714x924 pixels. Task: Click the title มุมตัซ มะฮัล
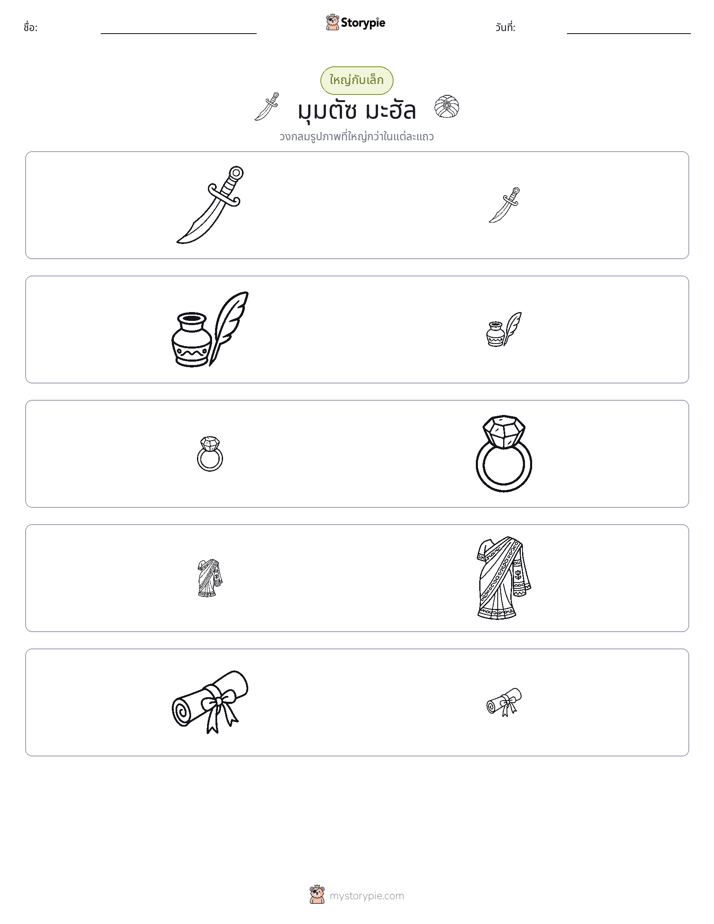click(357, 110)
